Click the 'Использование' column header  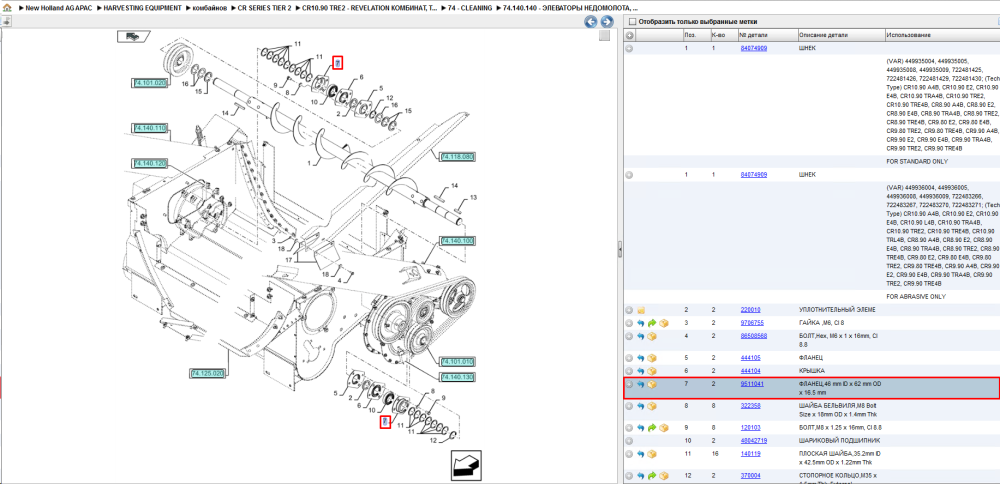pos(942,34)
